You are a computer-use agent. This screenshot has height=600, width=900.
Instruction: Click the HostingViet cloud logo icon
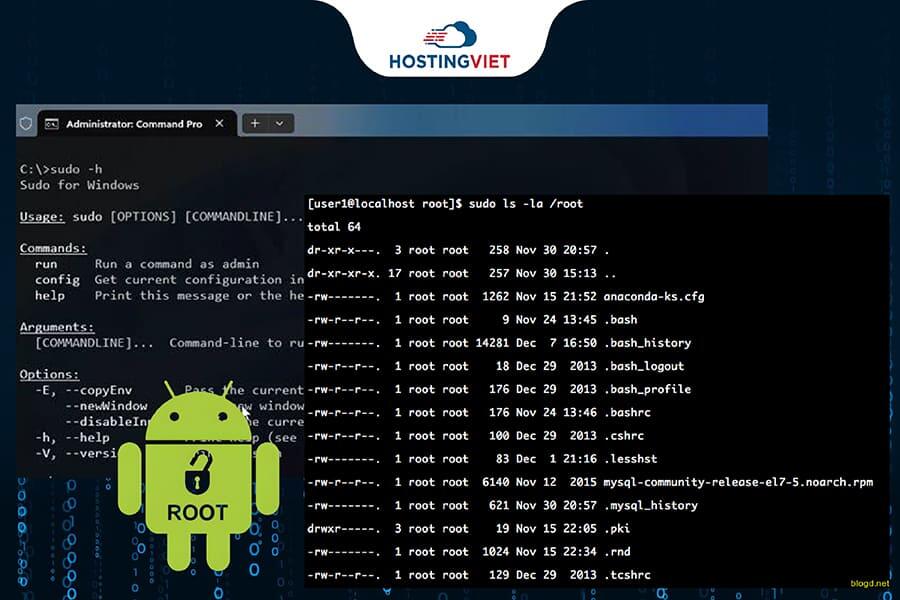coord(450,37)
